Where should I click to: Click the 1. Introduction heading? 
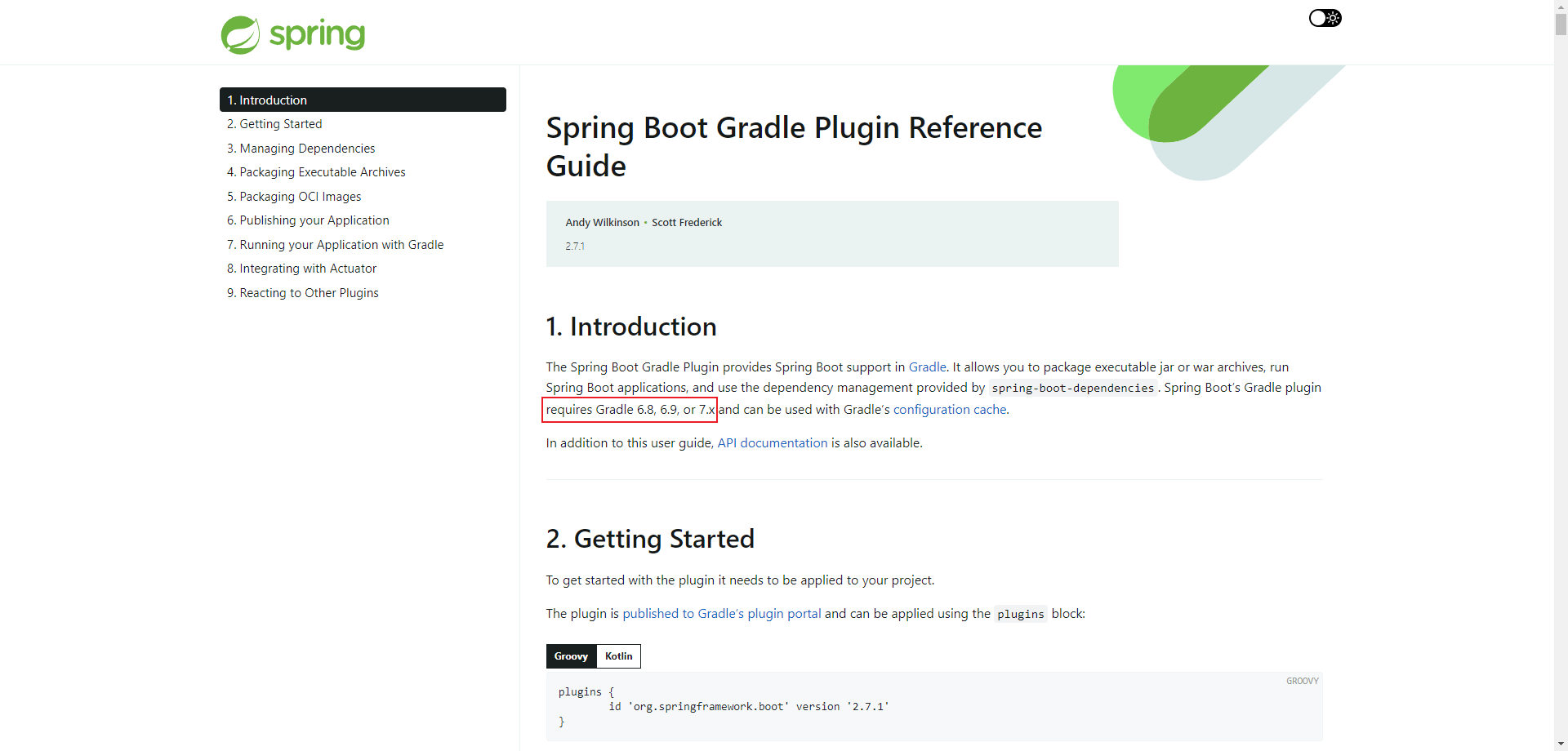pyautogui.click(x=631, y=327)
